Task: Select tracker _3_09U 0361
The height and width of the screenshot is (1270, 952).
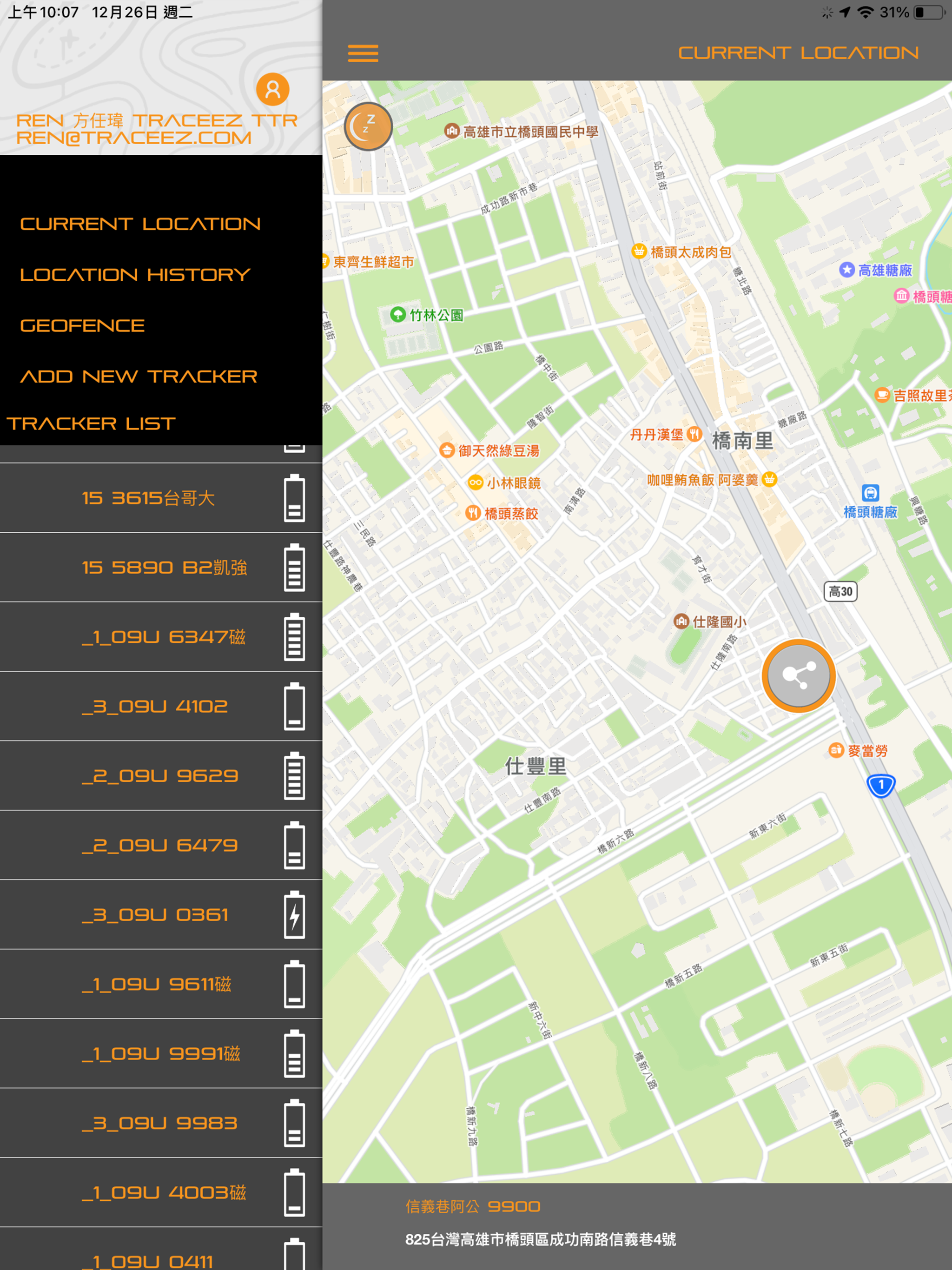Action: click(x=161, y=914)
